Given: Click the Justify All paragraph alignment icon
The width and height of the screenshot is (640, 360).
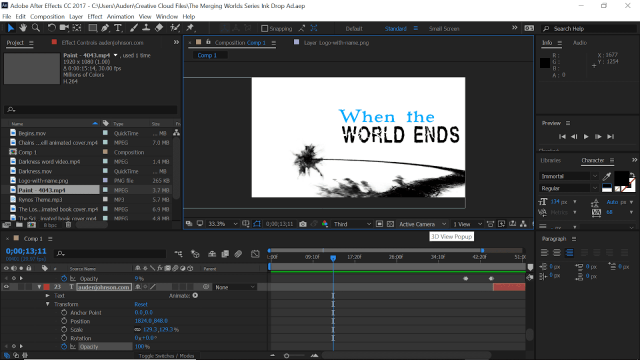Looking at the screenshot, I should coord(624,253).
